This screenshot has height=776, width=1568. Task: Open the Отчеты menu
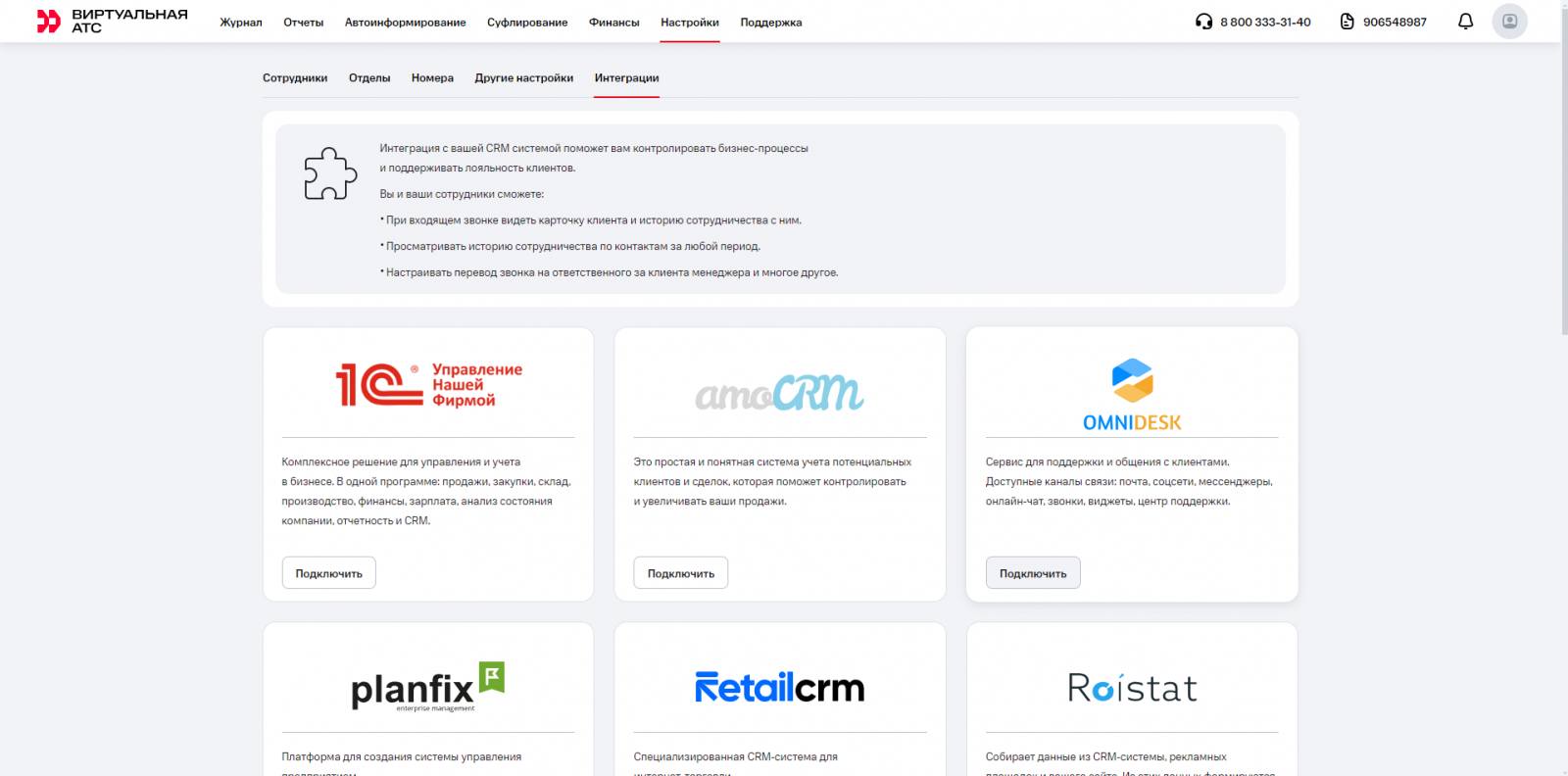(x=304, y=23)
